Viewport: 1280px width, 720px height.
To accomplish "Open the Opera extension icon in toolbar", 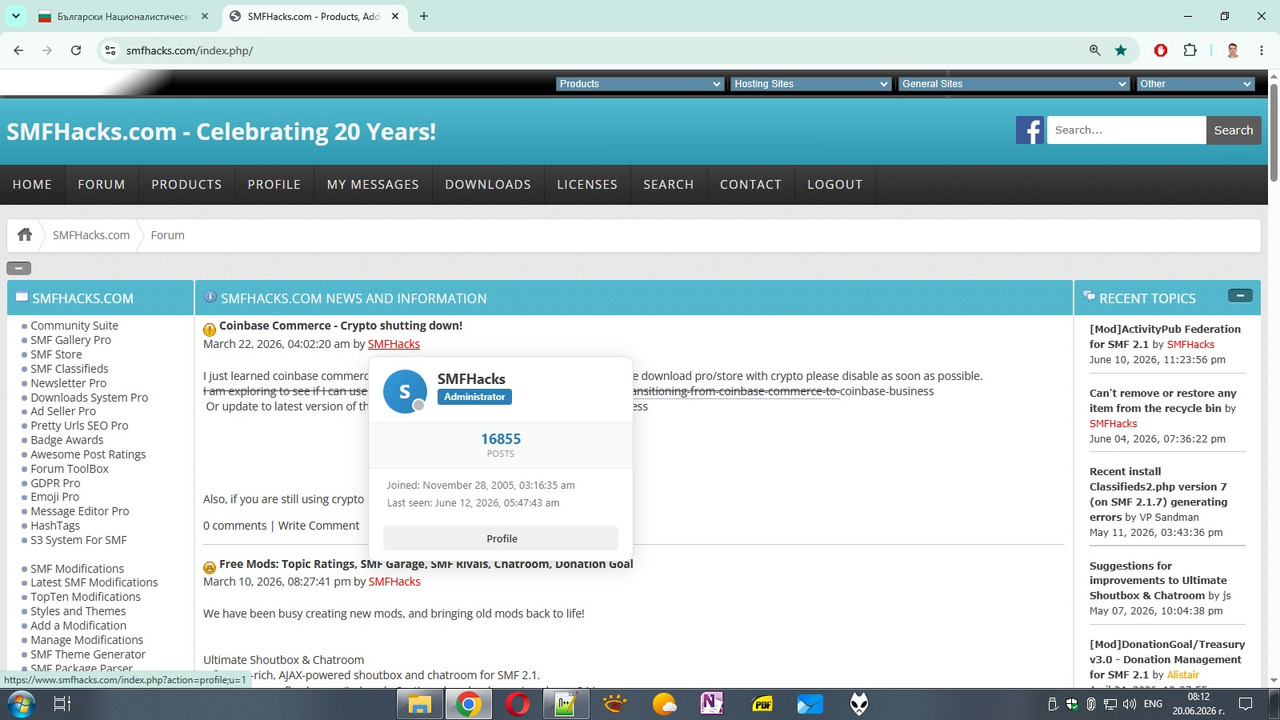I will 1161,50.
